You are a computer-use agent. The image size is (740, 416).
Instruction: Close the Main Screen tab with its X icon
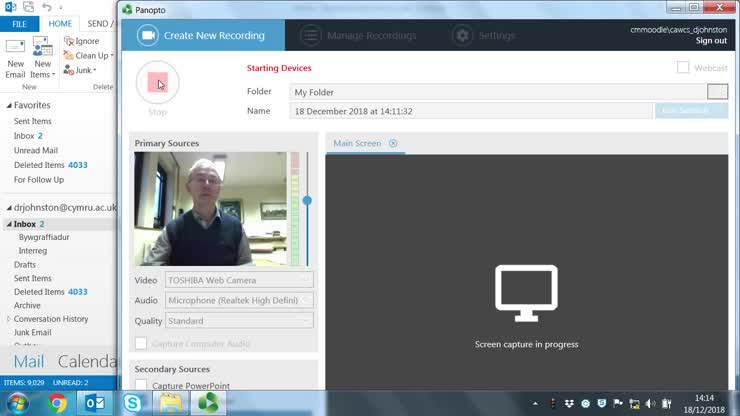point(393,144)
